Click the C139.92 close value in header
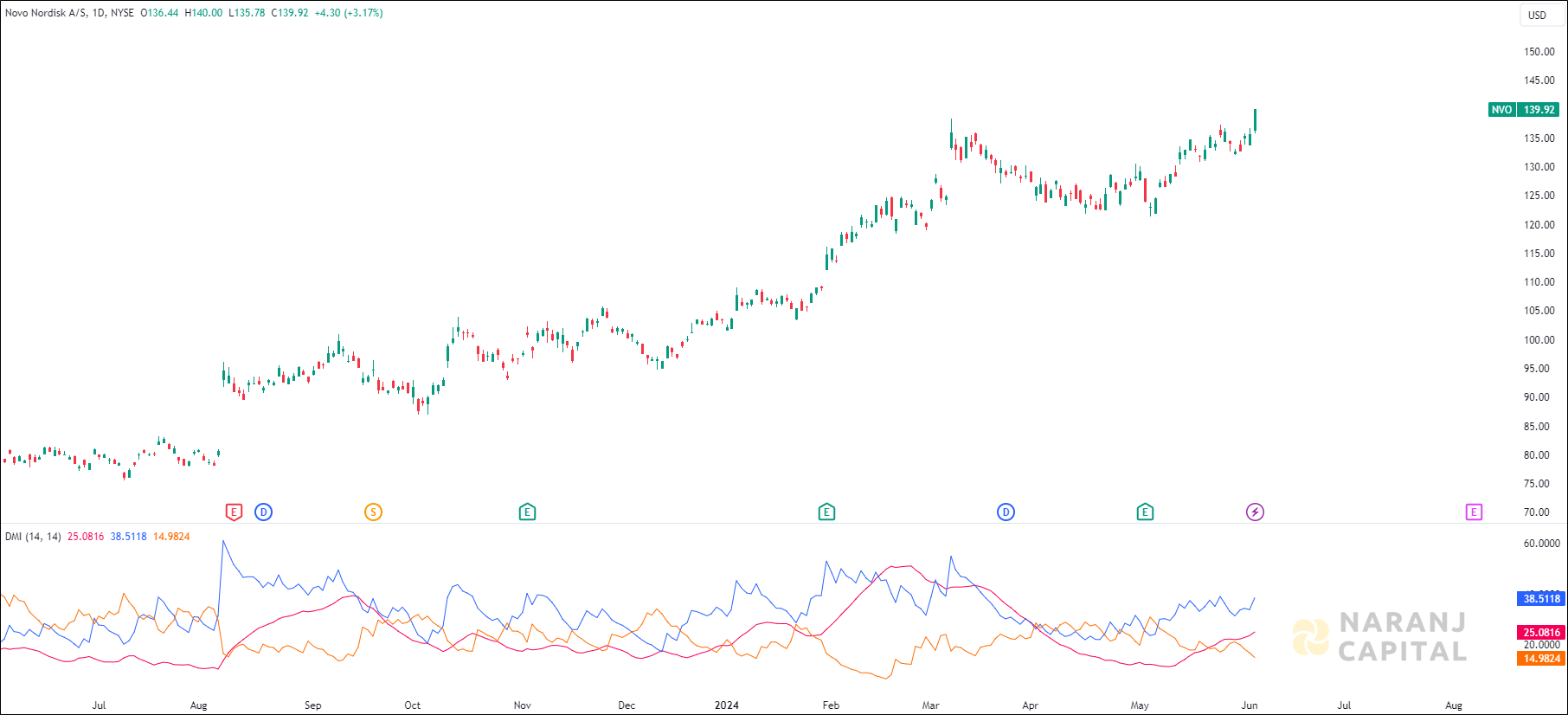 coord(290,13)
